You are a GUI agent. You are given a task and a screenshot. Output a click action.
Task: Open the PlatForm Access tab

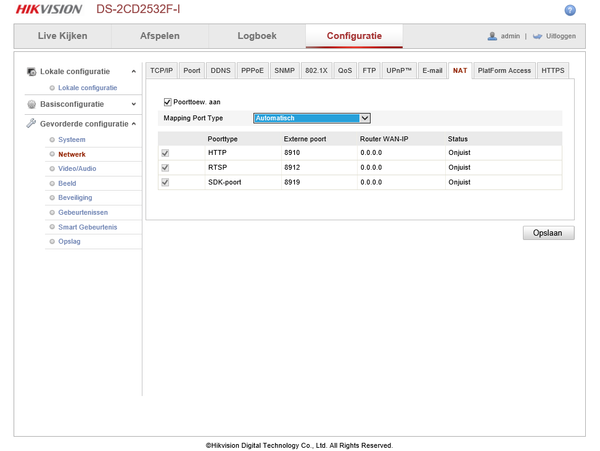504,71
